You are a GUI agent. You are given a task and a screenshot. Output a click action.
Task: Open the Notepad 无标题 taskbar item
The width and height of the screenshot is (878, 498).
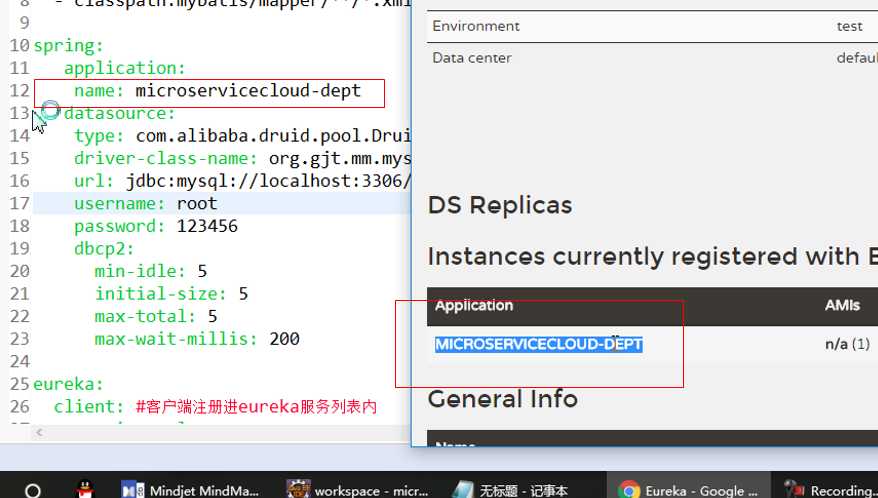[510, 491]
